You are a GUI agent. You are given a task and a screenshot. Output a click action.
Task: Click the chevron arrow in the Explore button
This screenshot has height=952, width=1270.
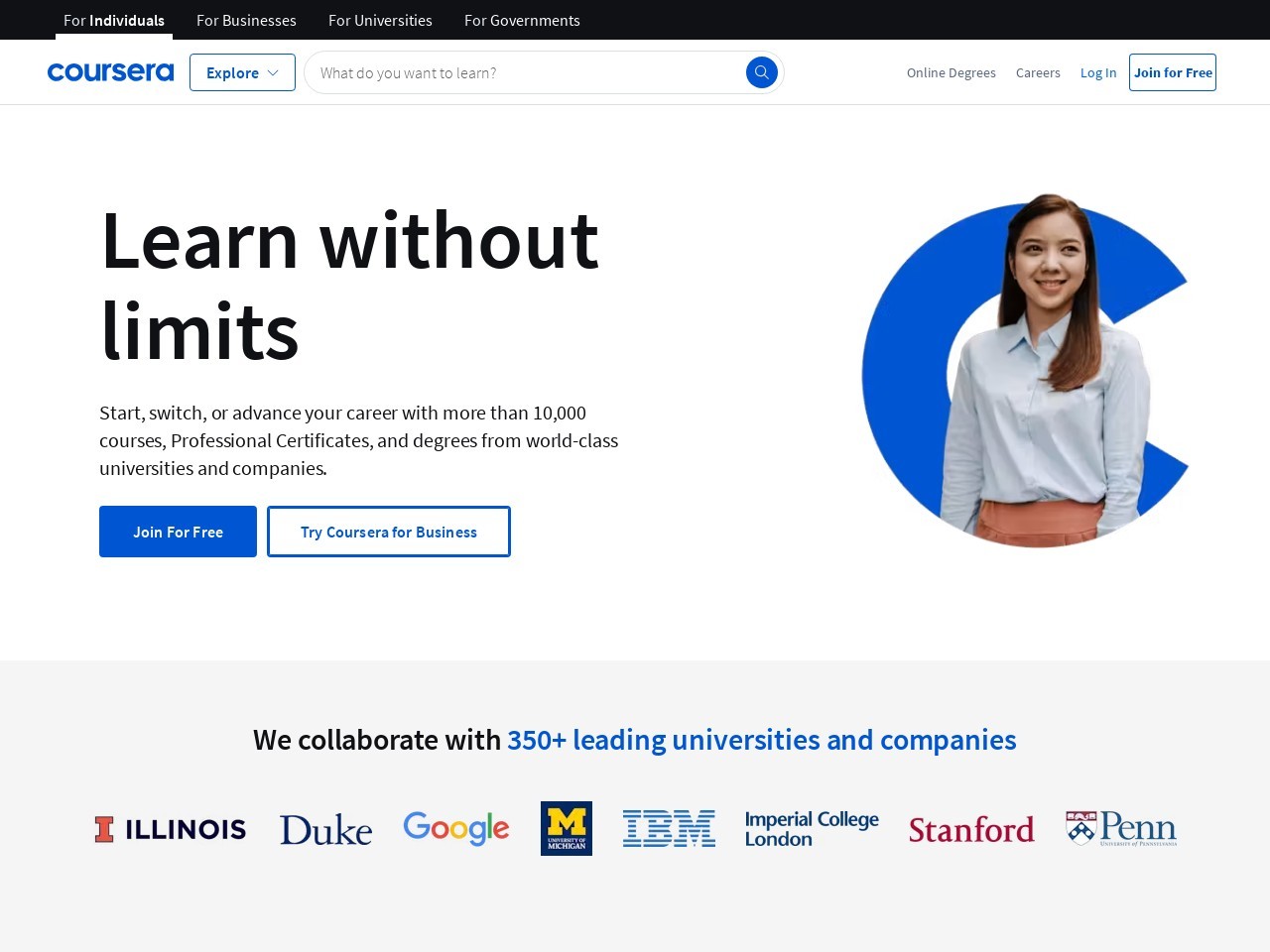point(273,72)
